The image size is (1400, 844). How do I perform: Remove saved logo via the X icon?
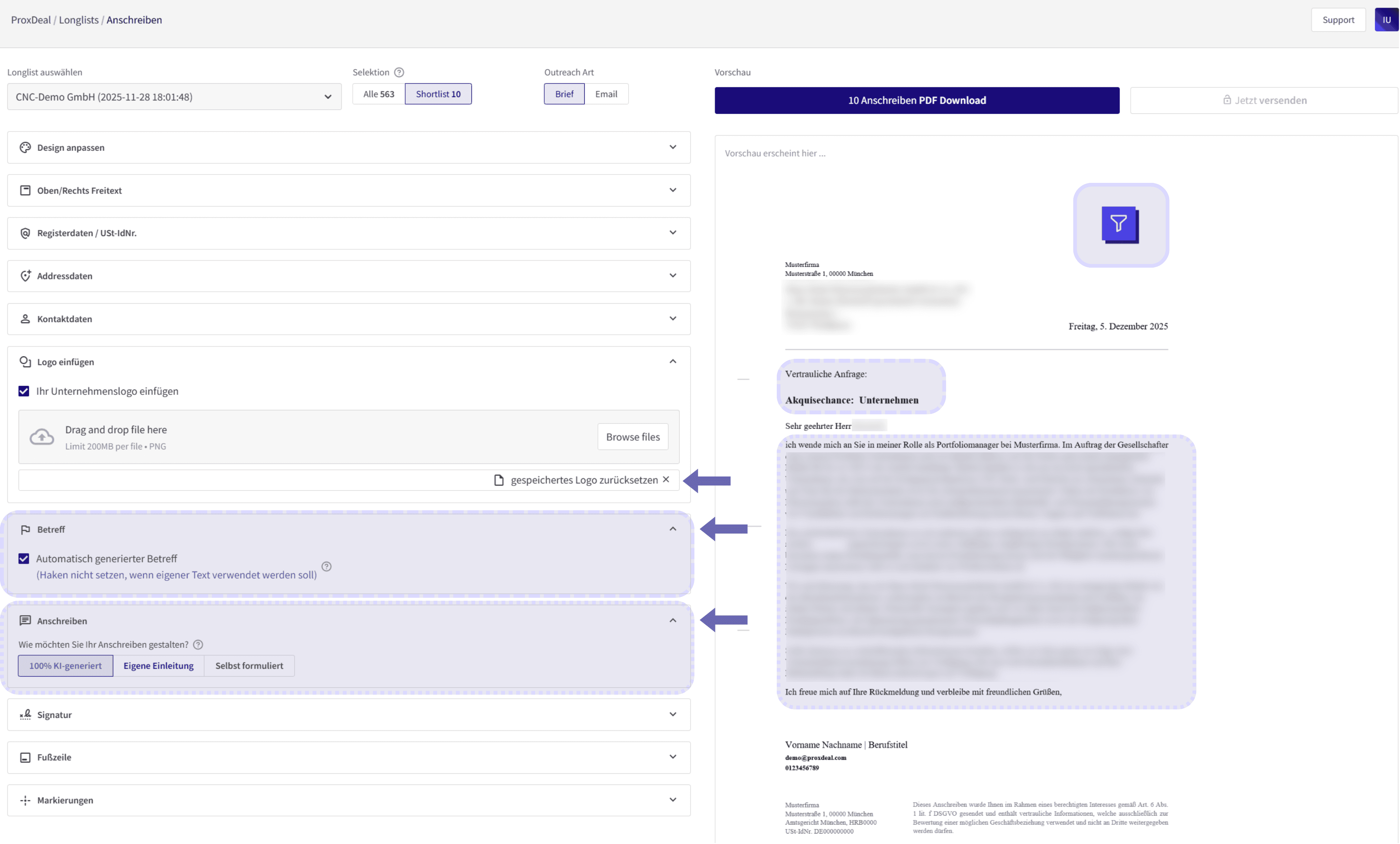tap(666, 480)
